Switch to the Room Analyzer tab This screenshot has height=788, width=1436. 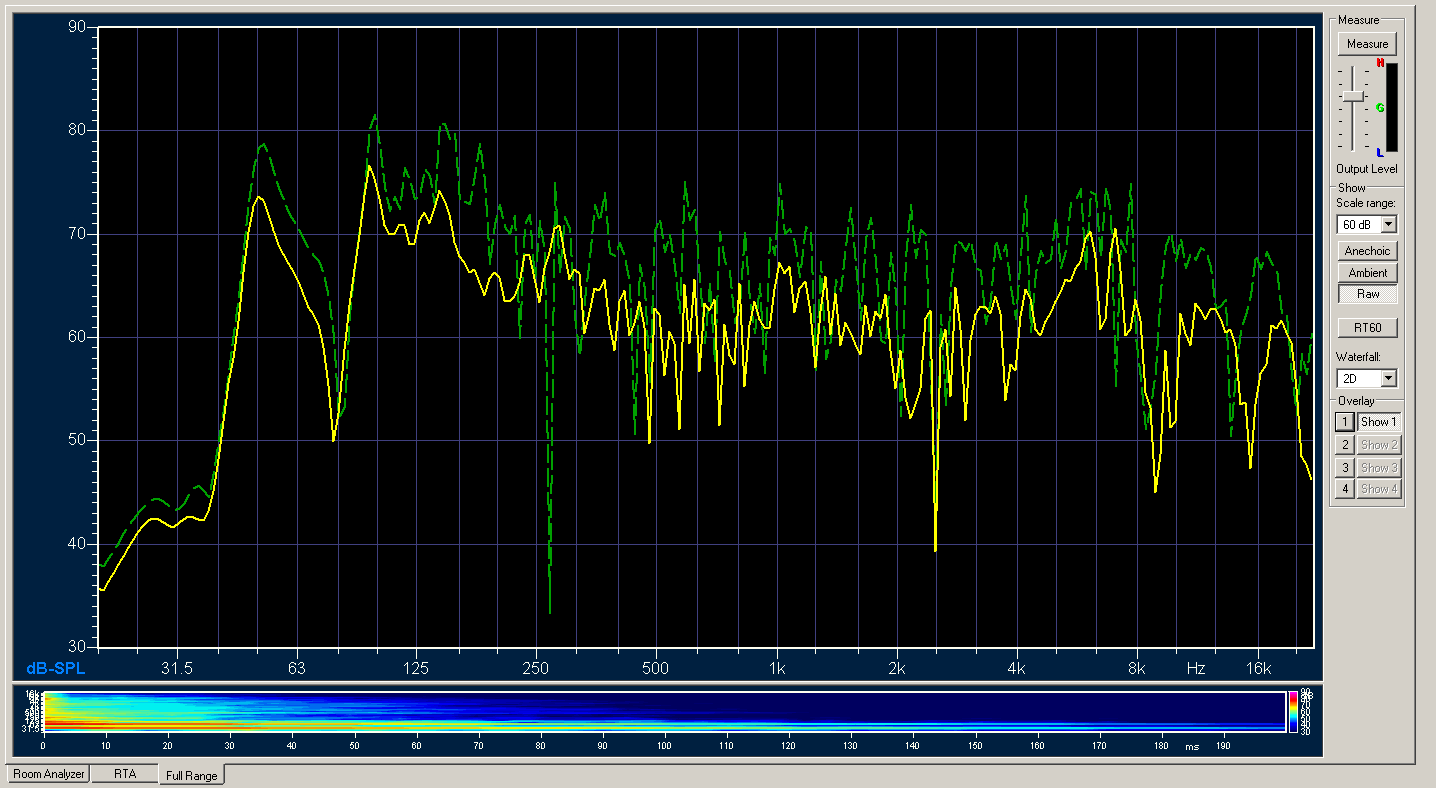tap(48, 774)
